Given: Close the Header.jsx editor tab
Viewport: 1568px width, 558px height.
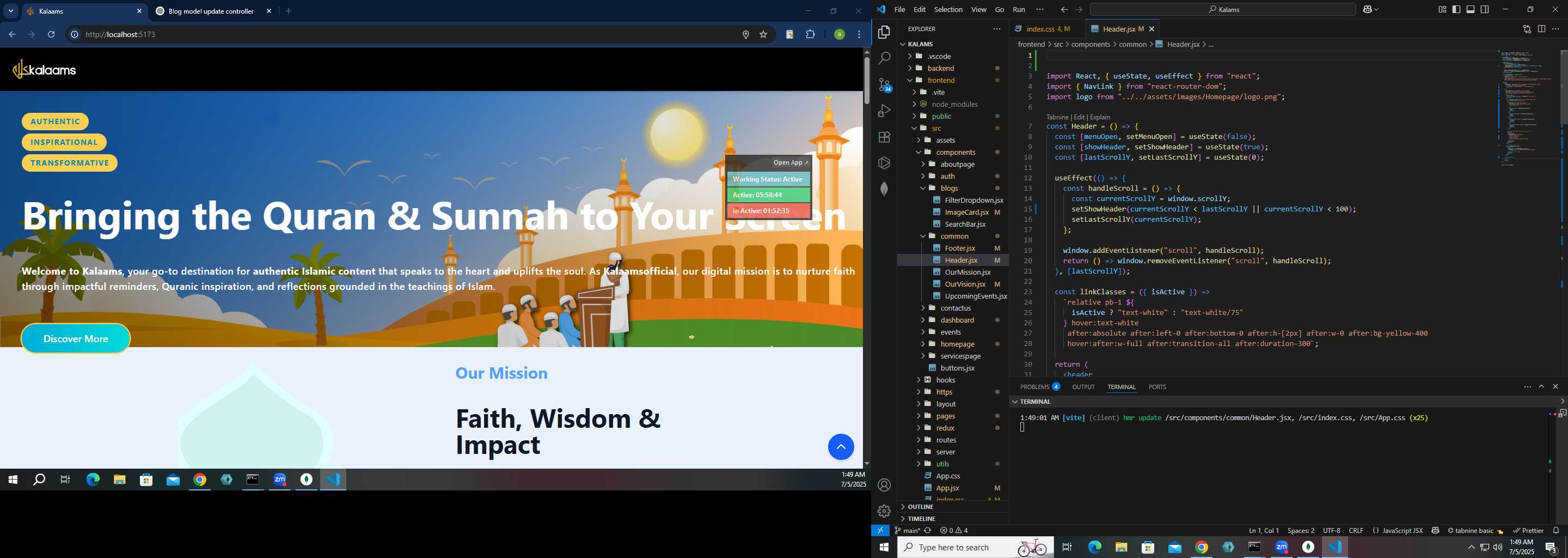Looking at the screenshot, I should click(1151, 29).
